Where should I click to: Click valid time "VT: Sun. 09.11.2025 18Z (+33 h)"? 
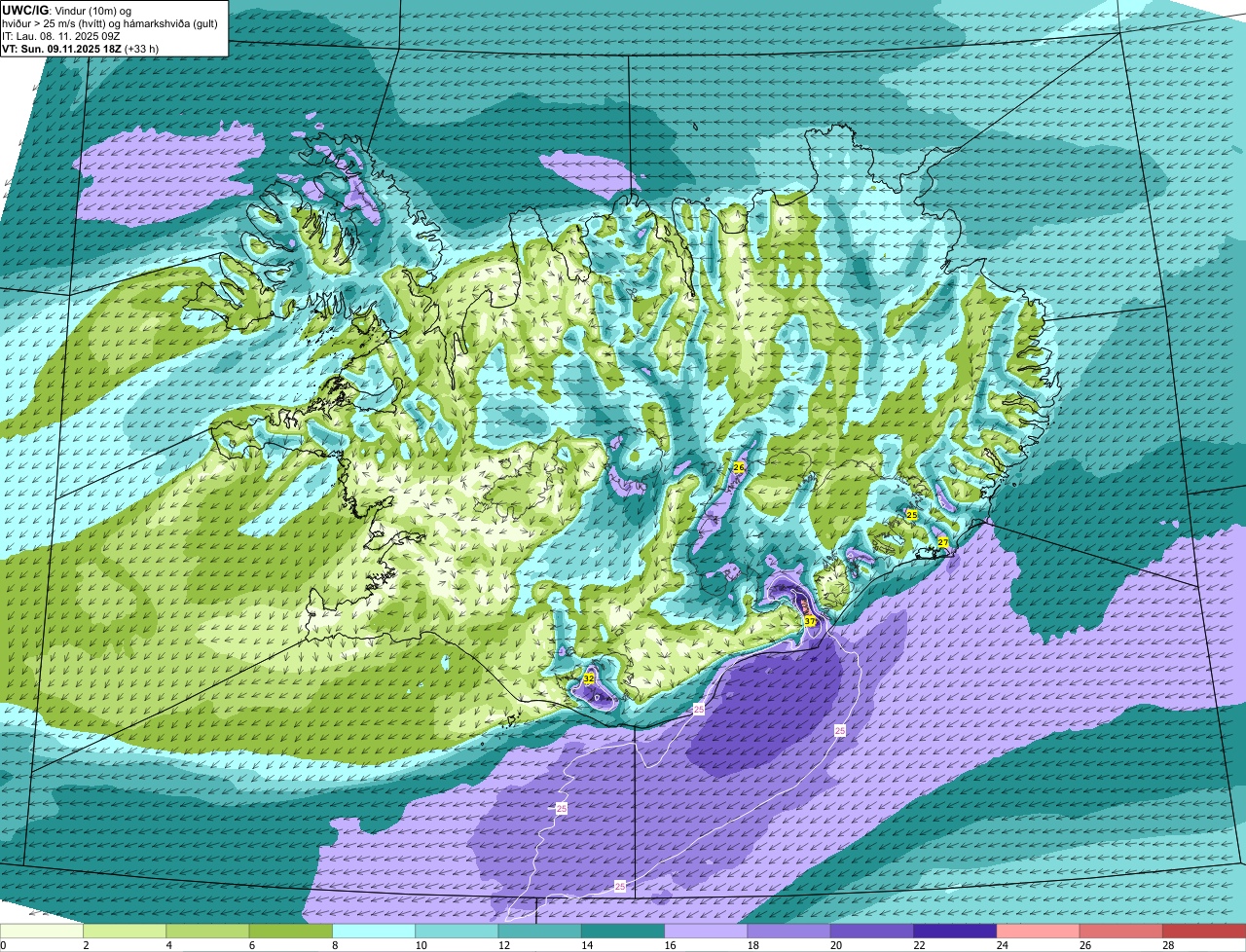coord(80,49)
